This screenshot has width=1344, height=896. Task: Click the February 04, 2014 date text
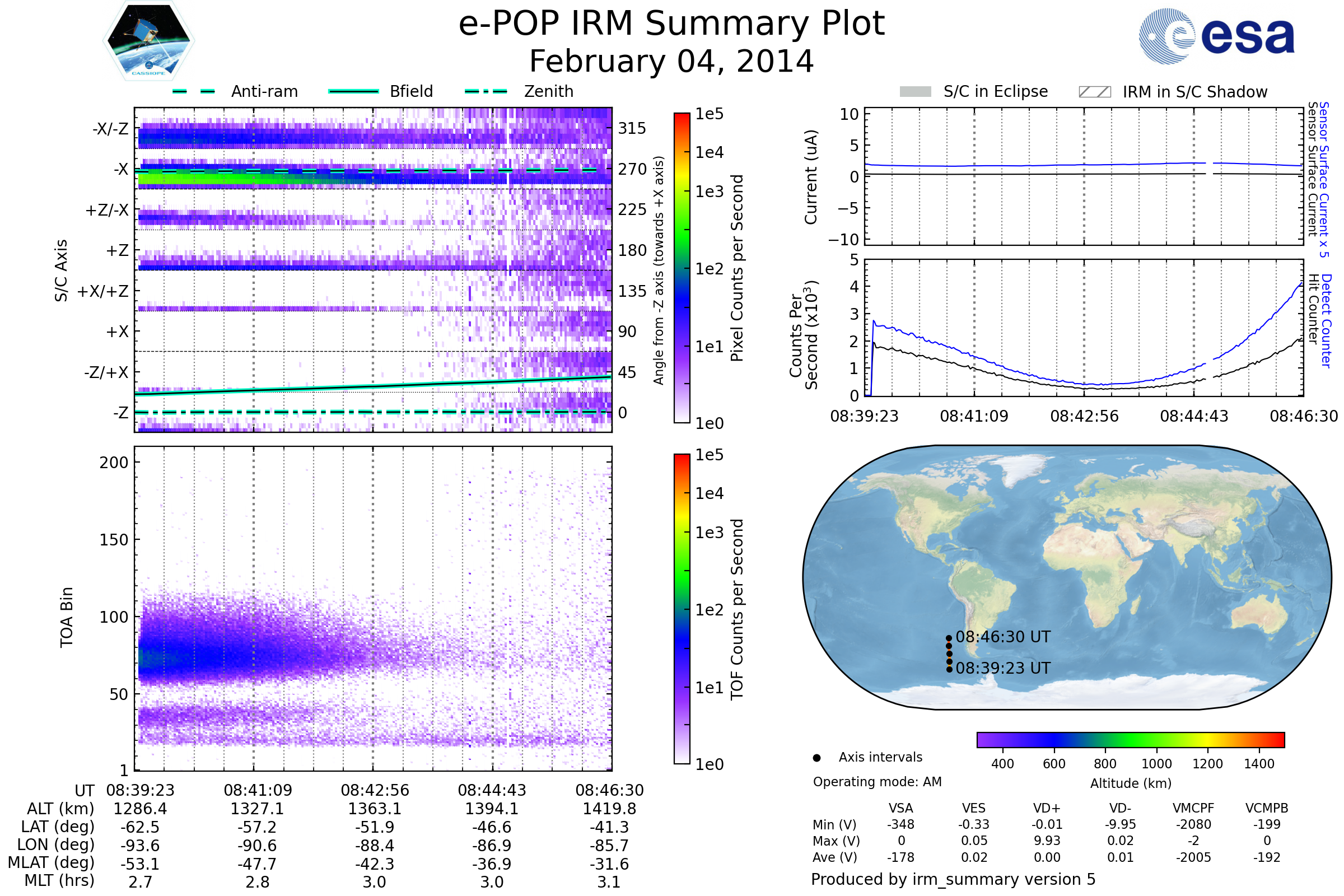(671, 62)
